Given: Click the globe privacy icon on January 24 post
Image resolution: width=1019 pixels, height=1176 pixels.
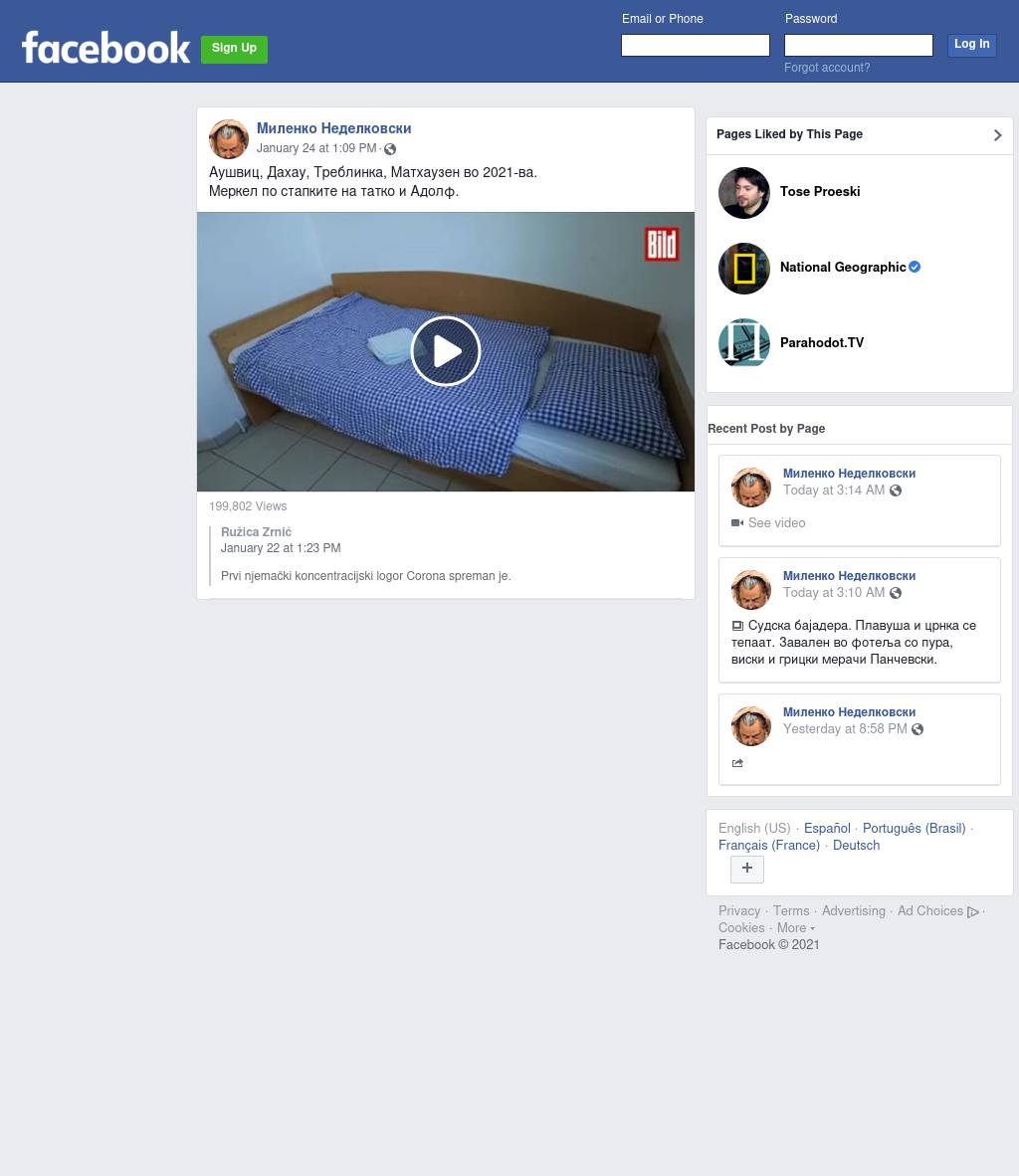Looking at the screenshot, I should click(x=390, y=149).
